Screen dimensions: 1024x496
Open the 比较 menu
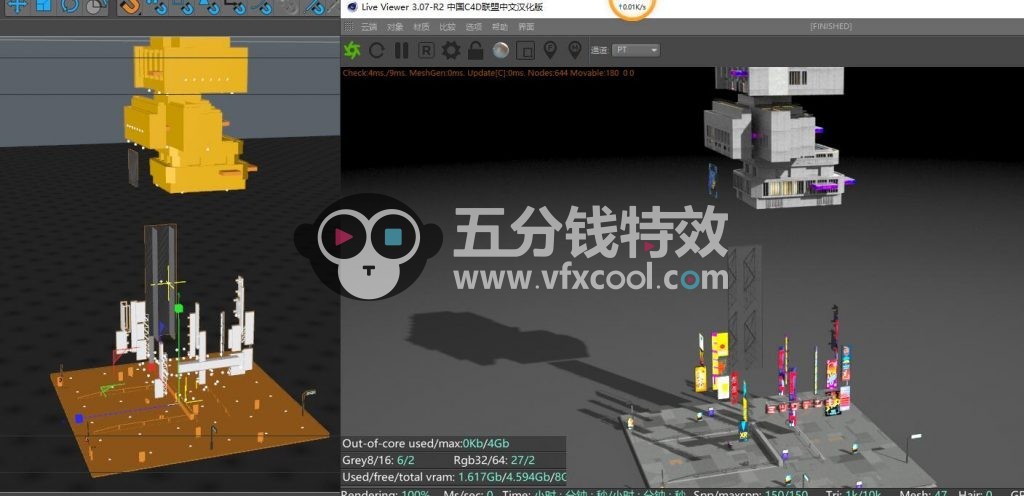click(x=447, y=27)
